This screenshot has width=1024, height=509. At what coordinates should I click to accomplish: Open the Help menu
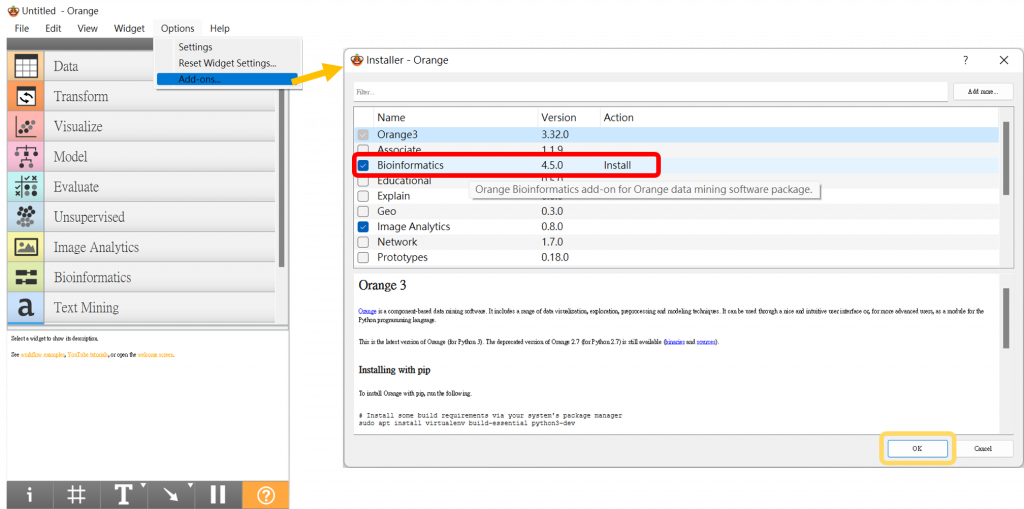[x=220, y=28]
